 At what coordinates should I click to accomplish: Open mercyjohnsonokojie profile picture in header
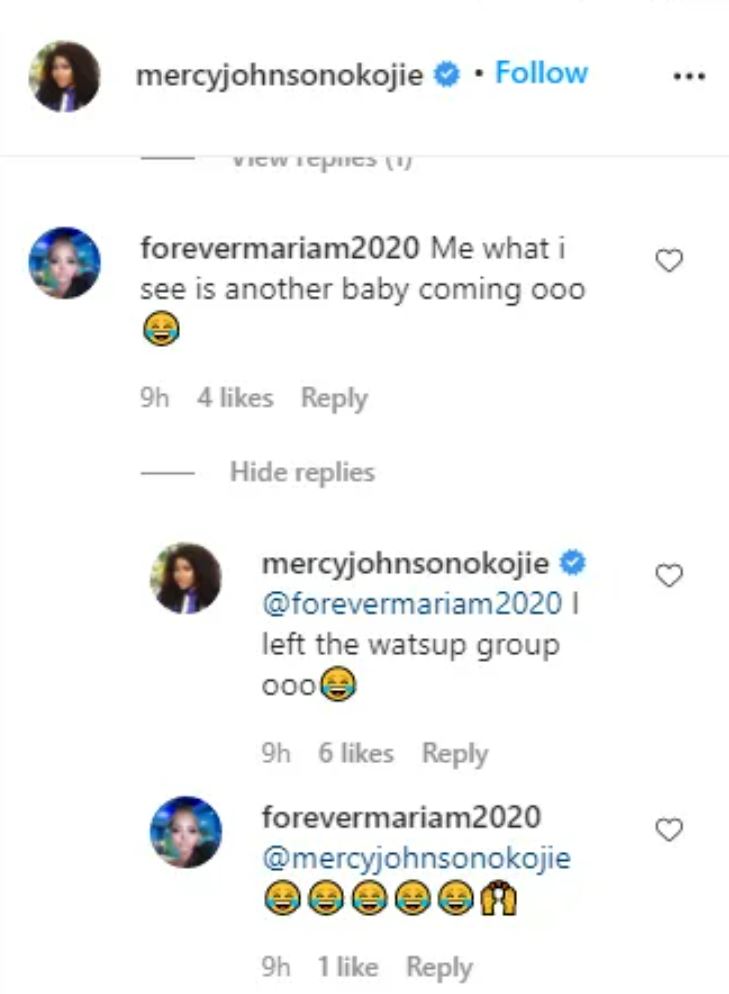(66, 76)
